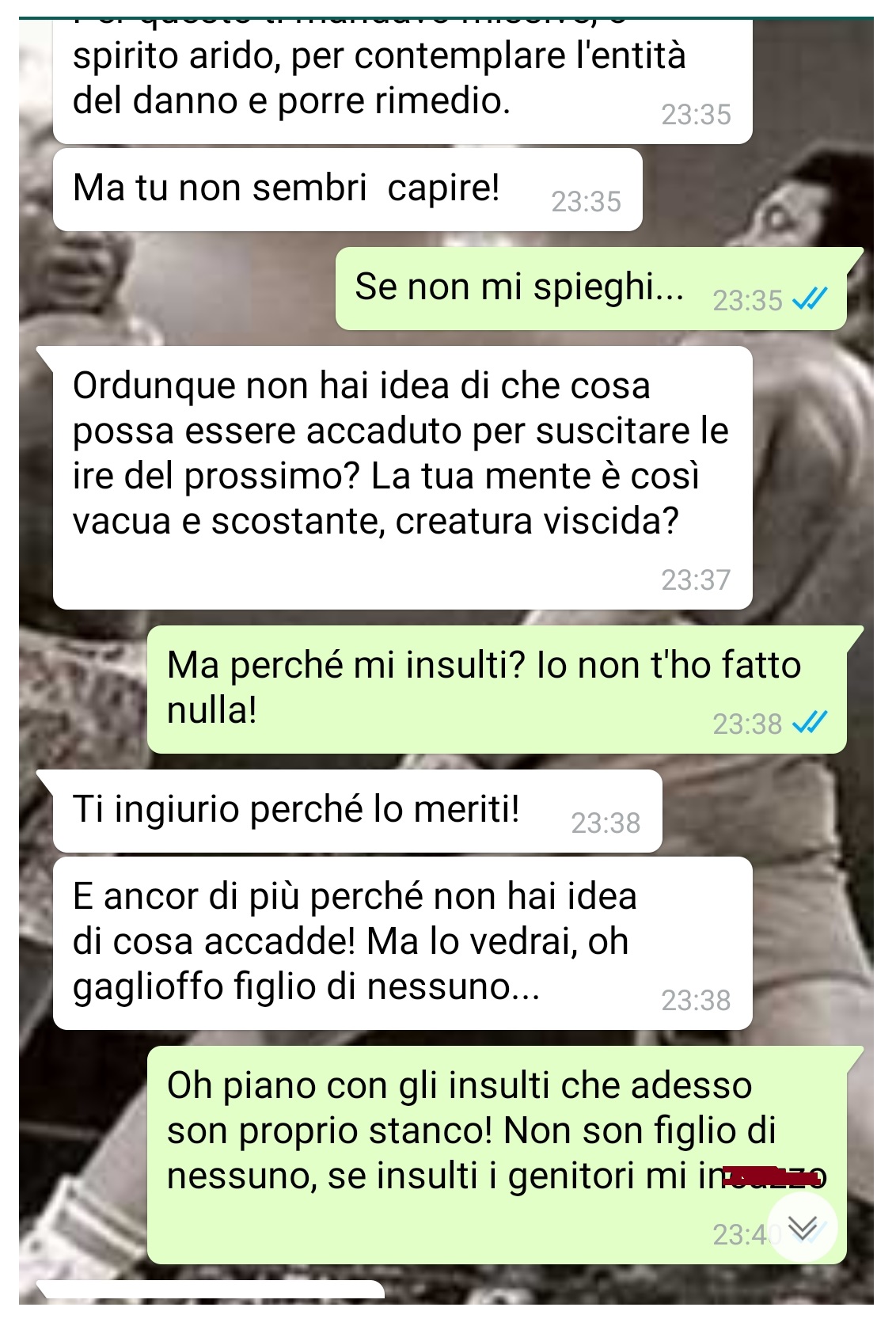The image size is (896, 1330).
Task: Tap the 23:35 time beside 'capire!'
Action: click(586, 202)
